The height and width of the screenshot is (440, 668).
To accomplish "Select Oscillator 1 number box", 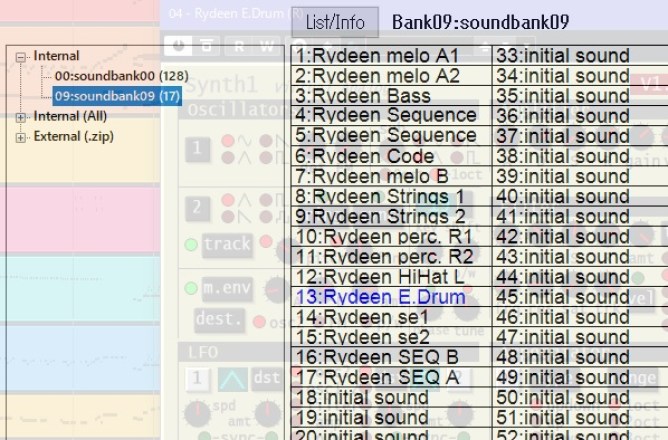I will point(199,149).
